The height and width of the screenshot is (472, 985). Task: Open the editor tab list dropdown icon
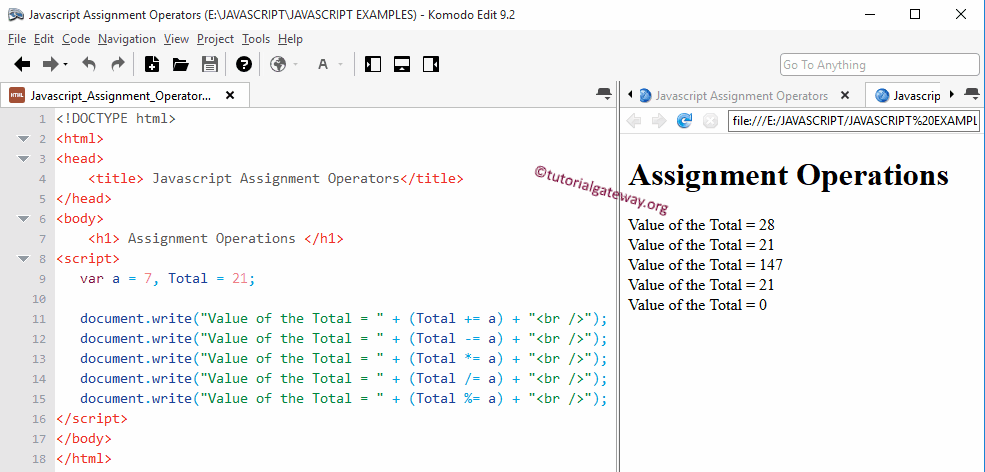603,94
